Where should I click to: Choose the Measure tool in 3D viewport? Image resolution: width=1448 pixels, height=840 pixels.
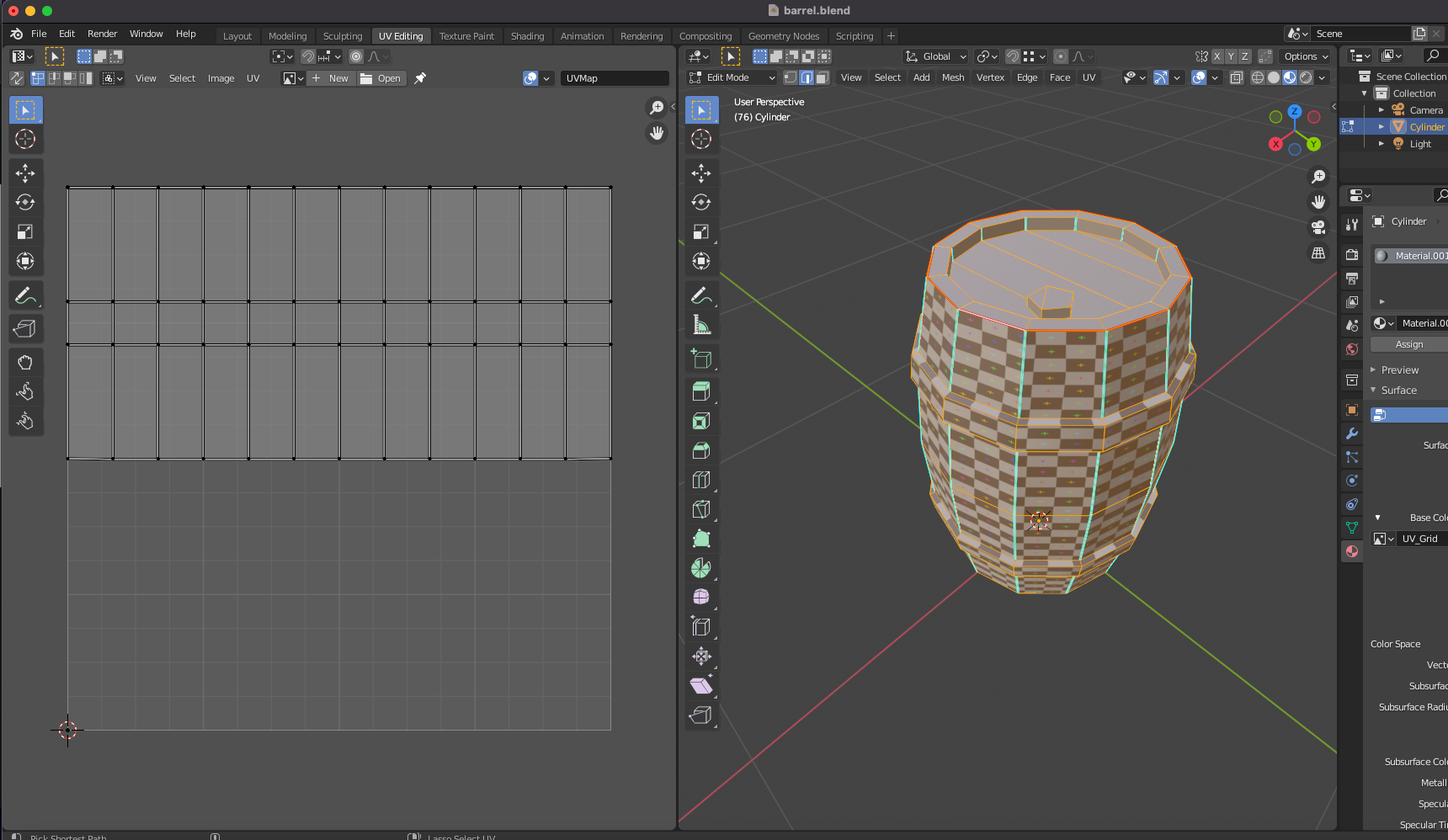tap(700, 326)
